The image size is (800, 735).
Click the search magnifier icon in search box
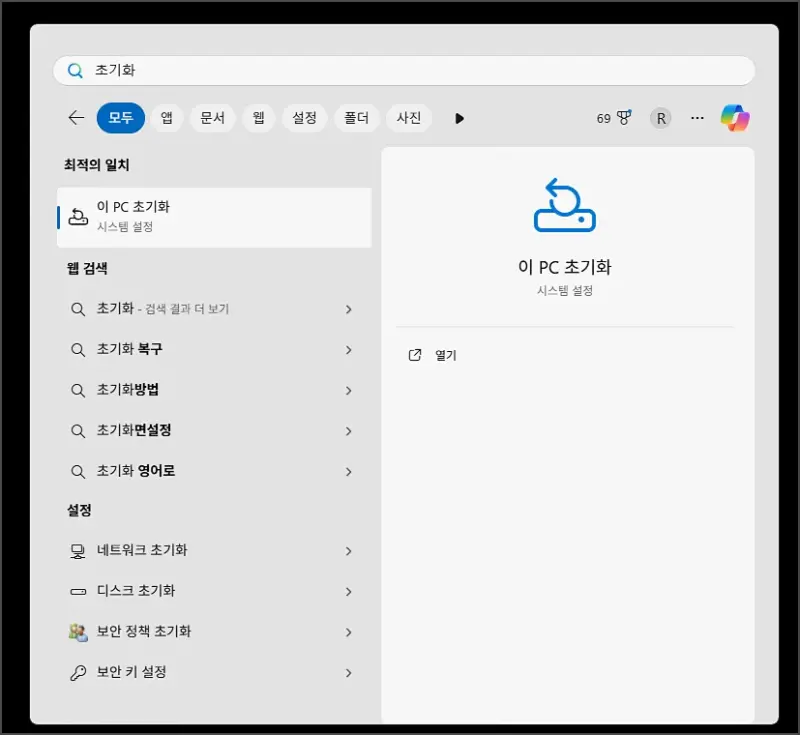click(x=75, y=70)
